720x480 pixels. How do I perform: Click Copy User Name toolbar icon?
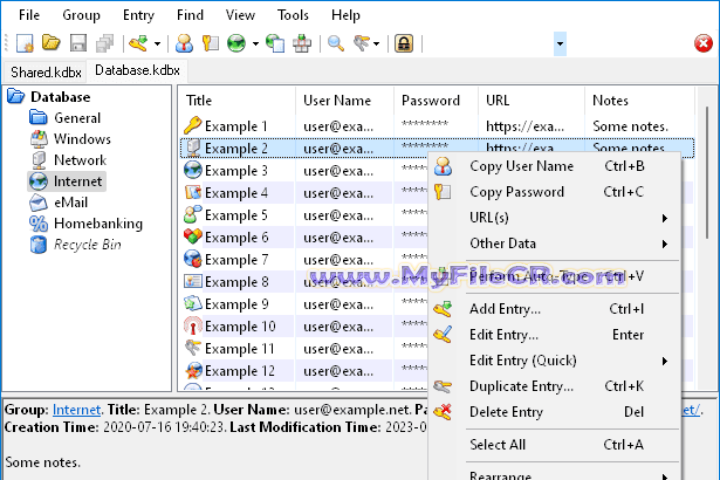(x=184, y=44)
